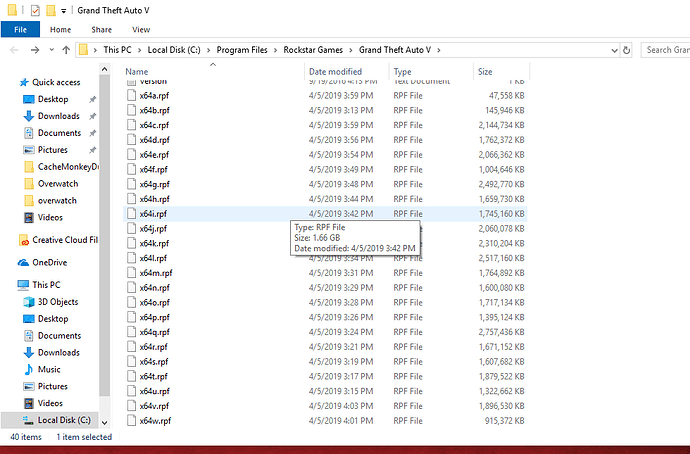
Task: Refresh the folder view
Action: 626,51
